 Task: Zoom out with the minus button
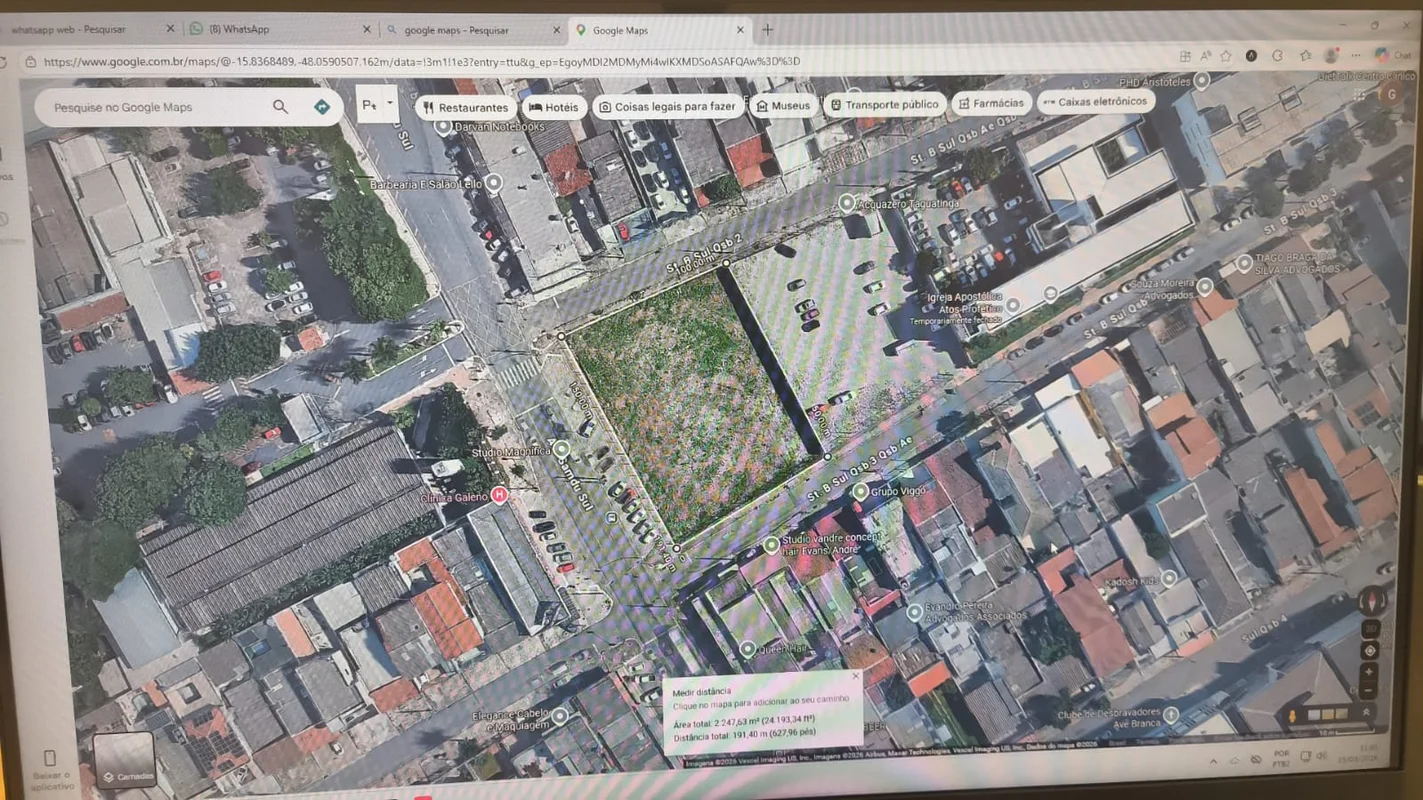click(x=1368, y=692)
